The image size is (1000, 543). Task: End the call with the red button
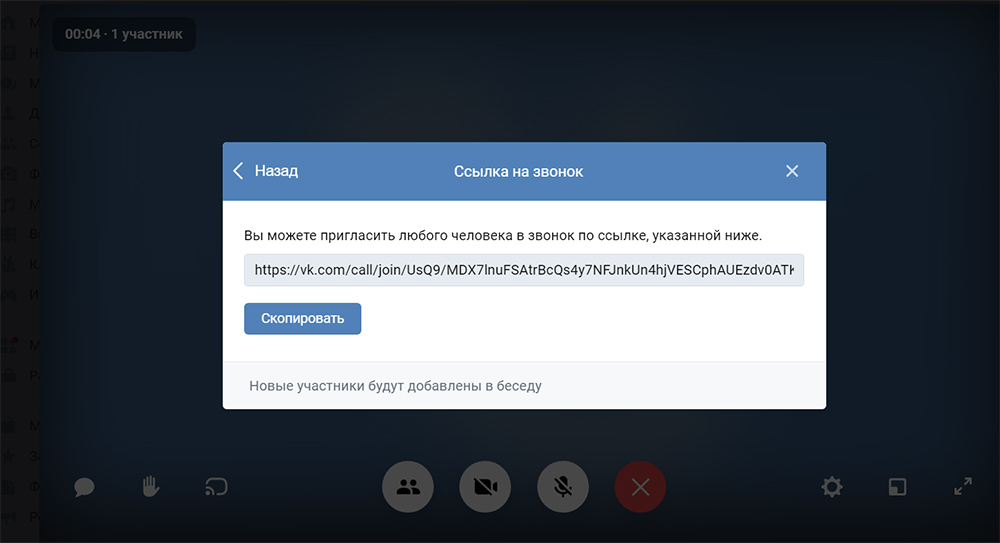click(640, 487)
